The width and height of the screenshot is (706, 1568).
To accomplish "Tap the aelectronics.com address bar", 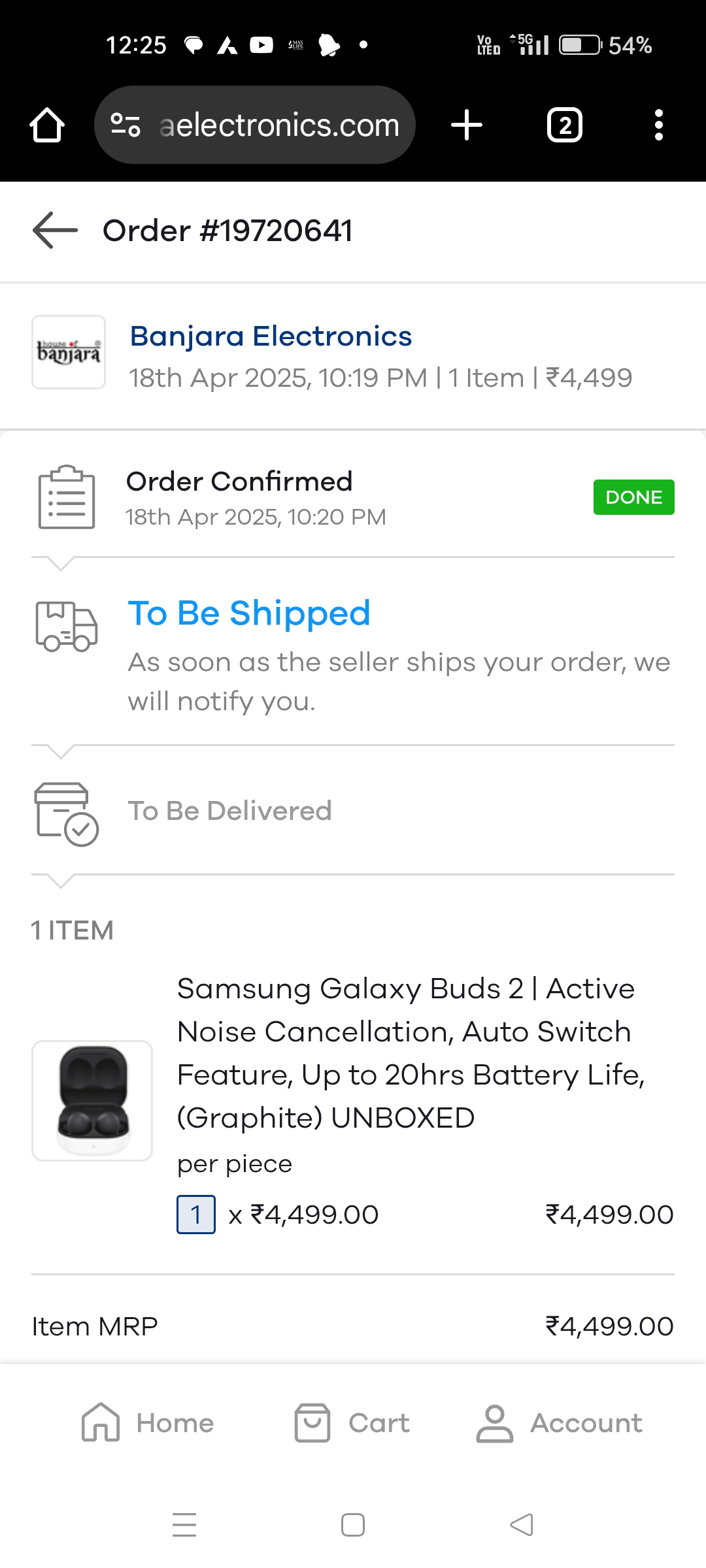I will pos(278,125).
